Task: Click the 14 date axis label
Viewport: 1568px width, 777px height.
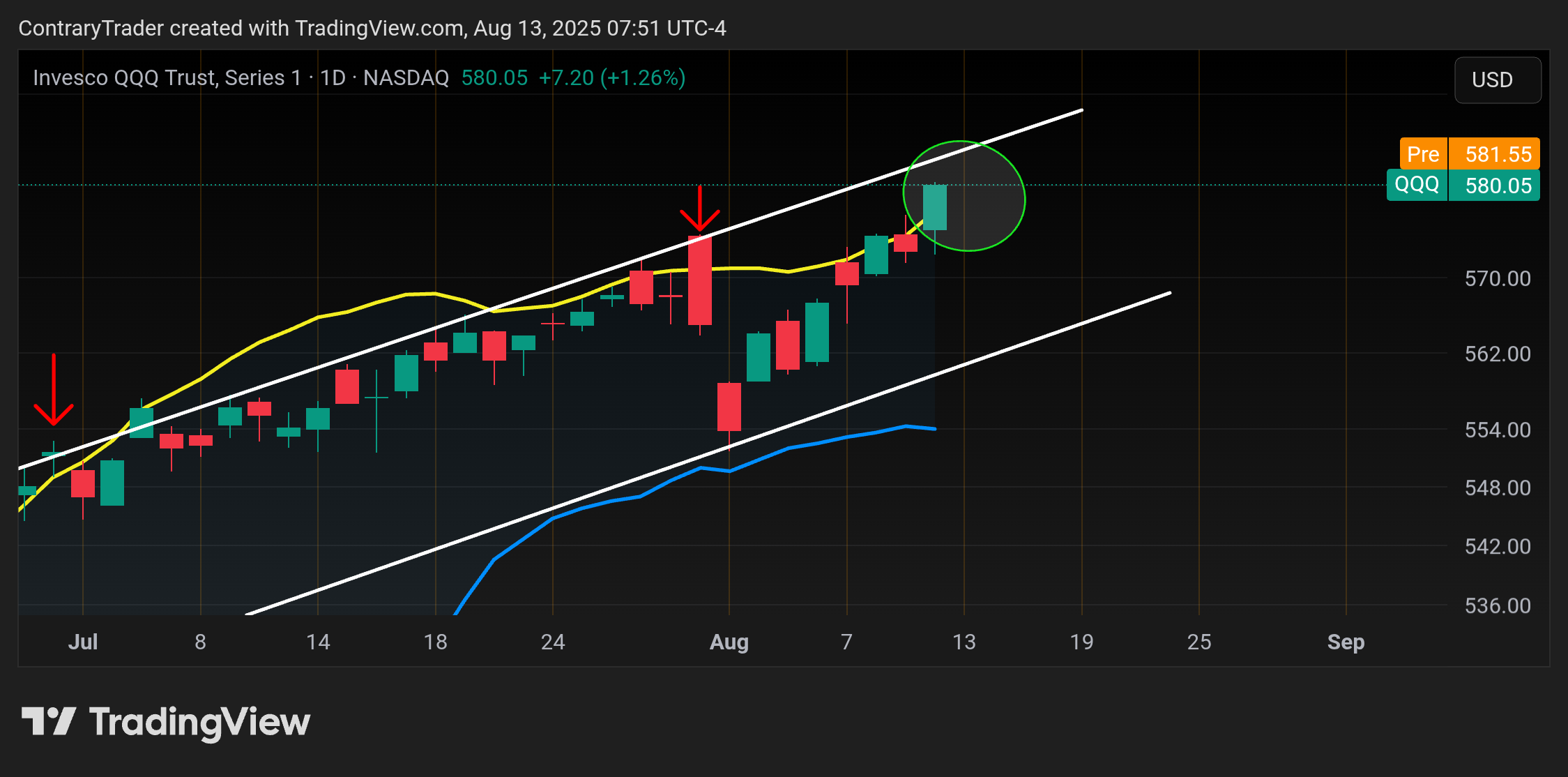Action: [318, 642]
